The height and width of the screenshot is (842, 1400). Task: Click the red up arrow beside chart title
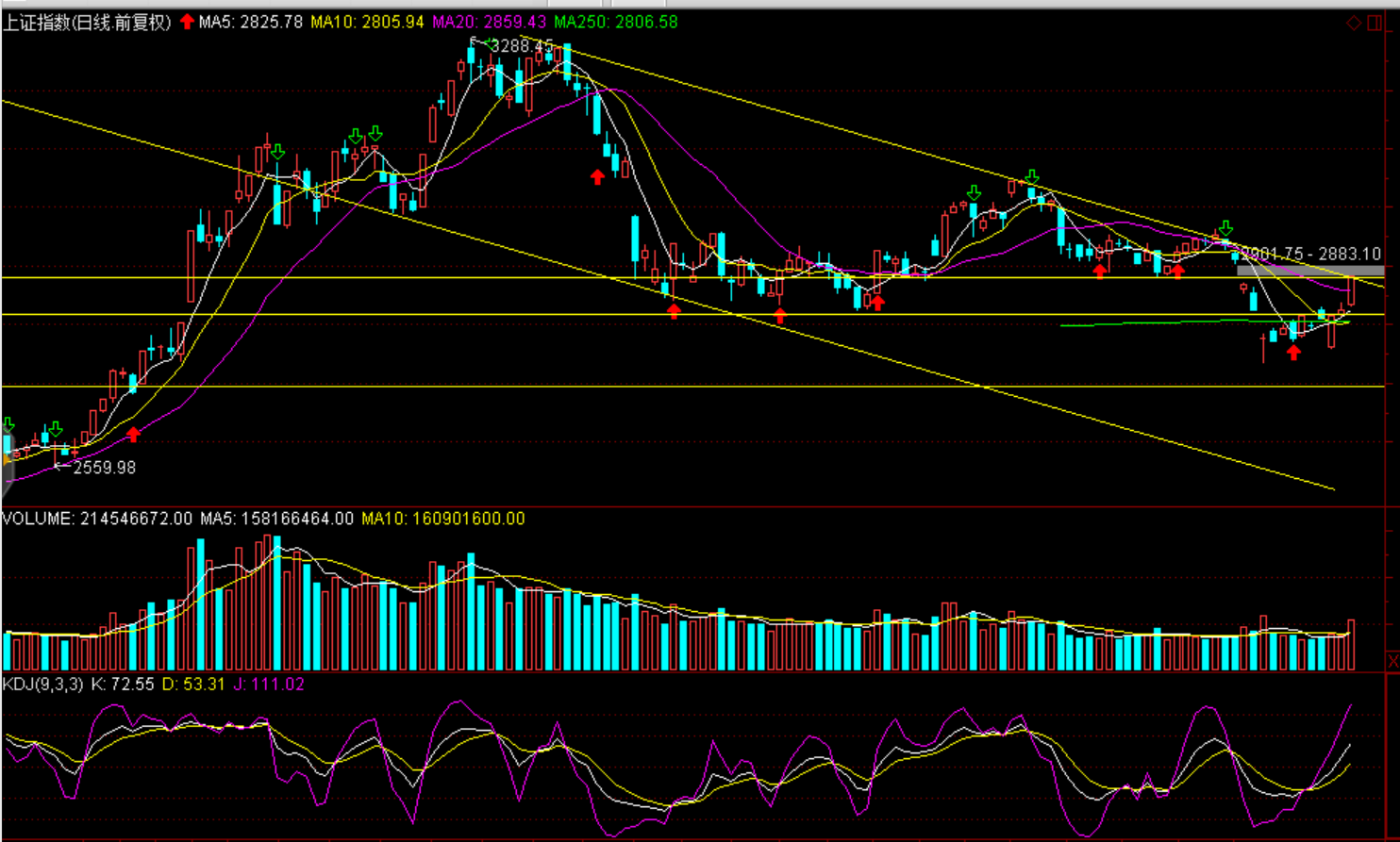coord(187,22)
